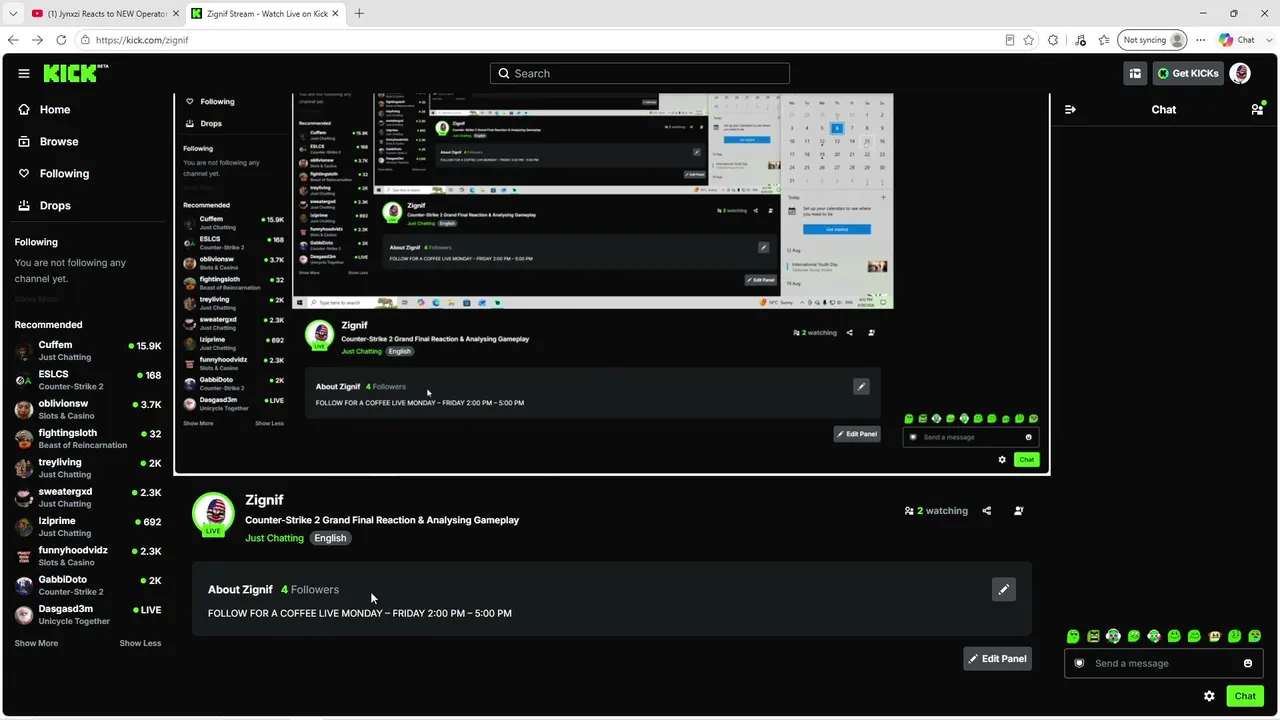Go to Home in the sidebar
Image resolution: width=1280 pixels, height=720 pixels.
(x=55, y=109)
